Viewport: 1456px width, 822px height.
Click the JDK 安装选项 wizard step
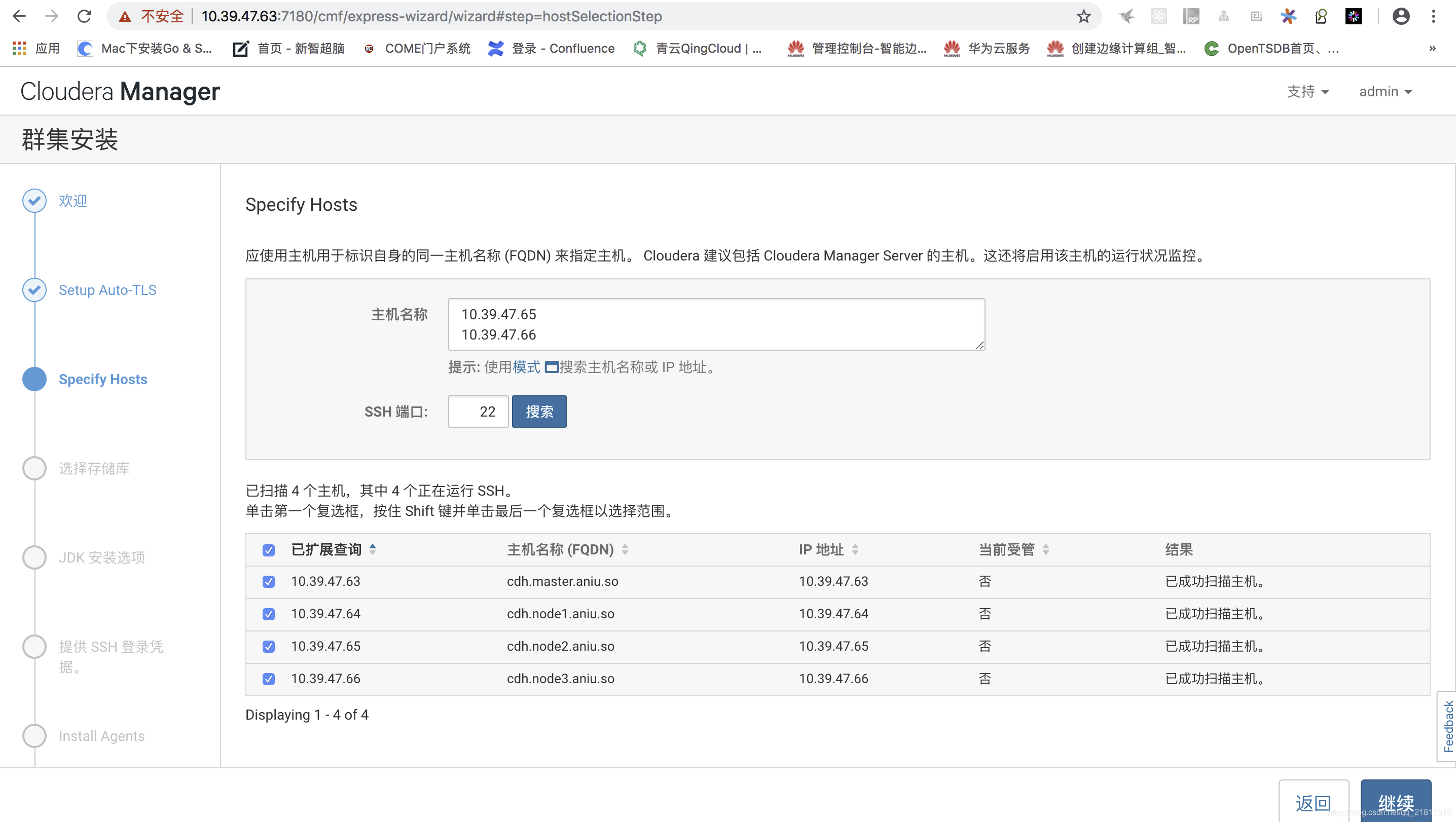(102, 557)
